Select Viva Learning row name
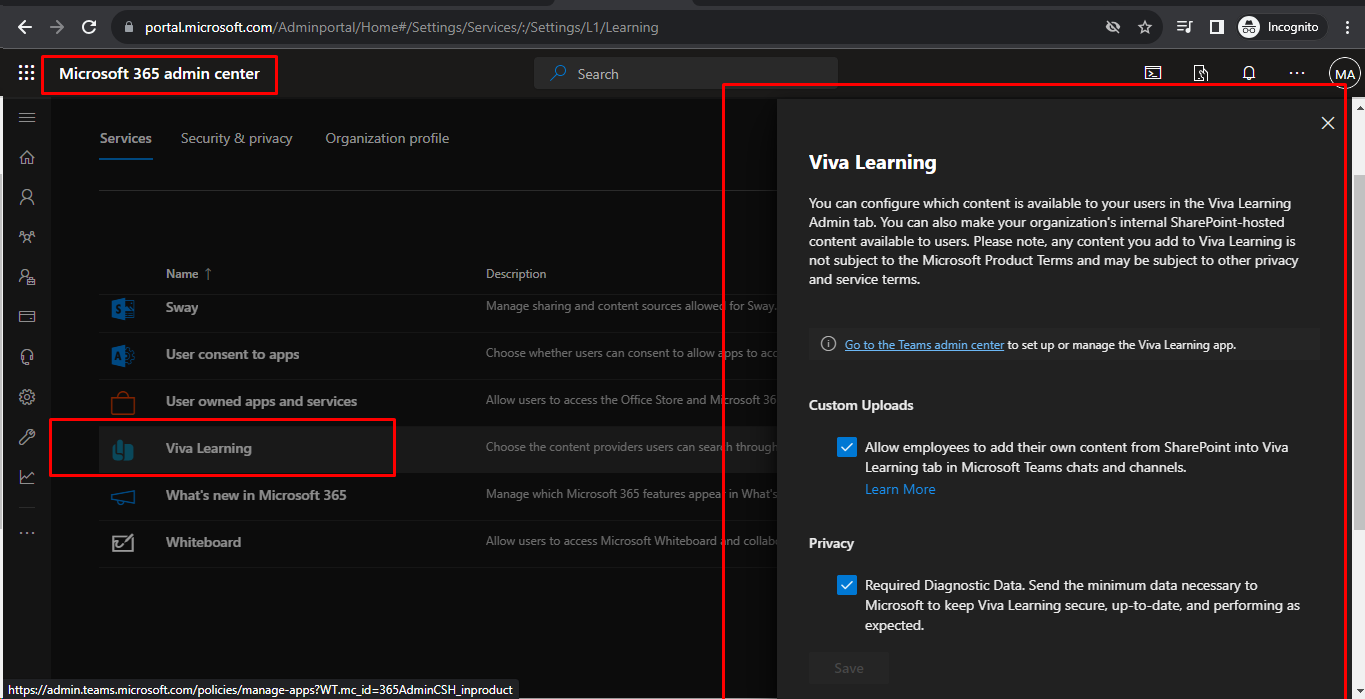 (208, 449)
